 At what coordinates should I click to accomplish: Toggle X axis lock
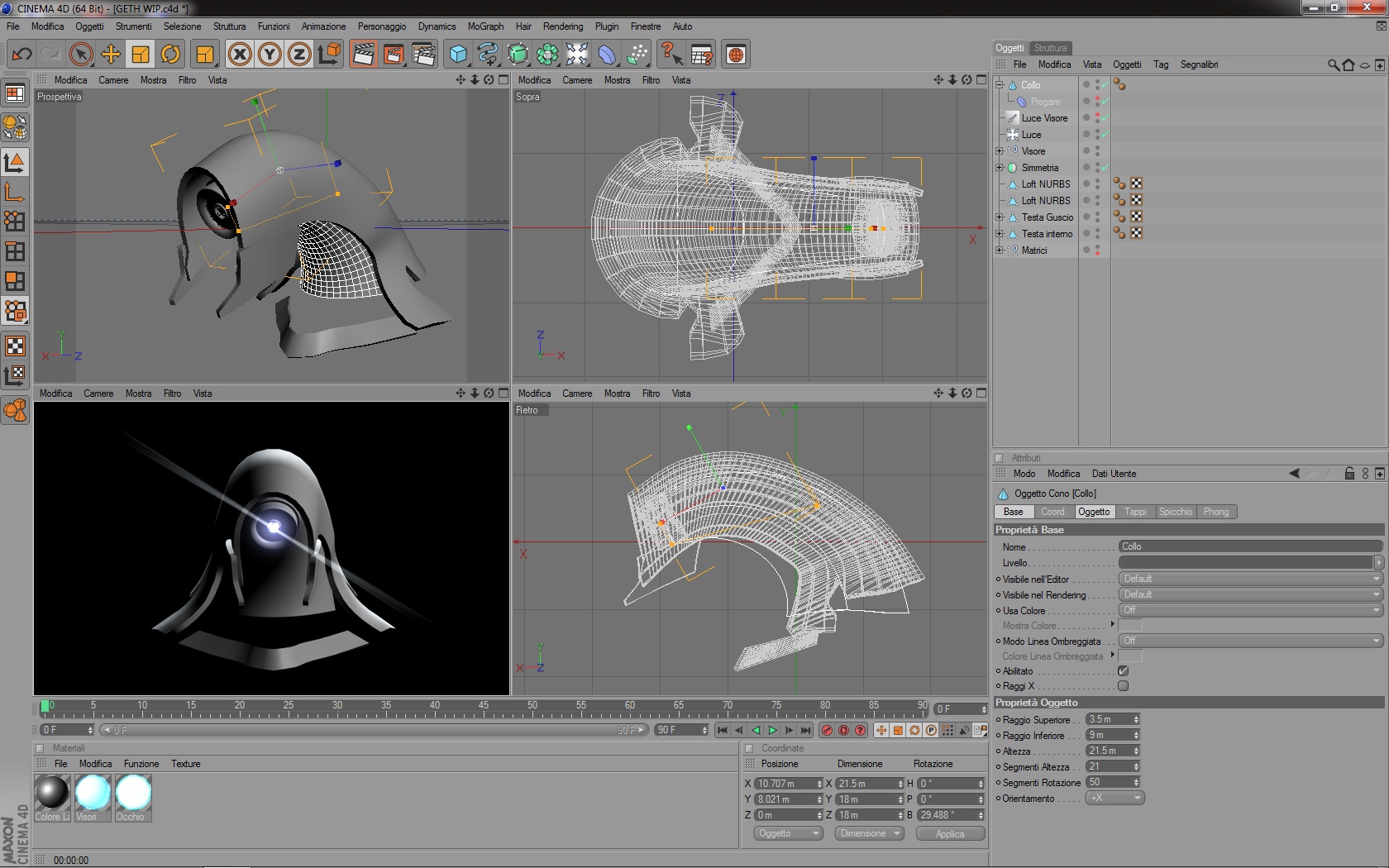click(240, 55)
